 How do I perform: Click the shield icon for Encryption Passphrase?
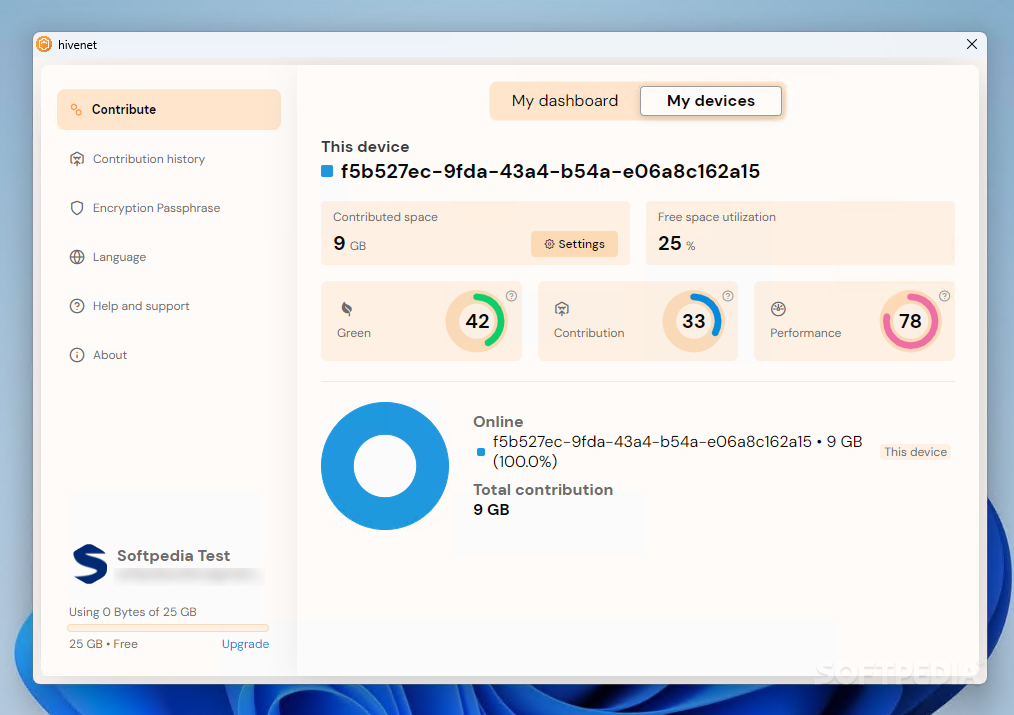click(x=77, y=208)
